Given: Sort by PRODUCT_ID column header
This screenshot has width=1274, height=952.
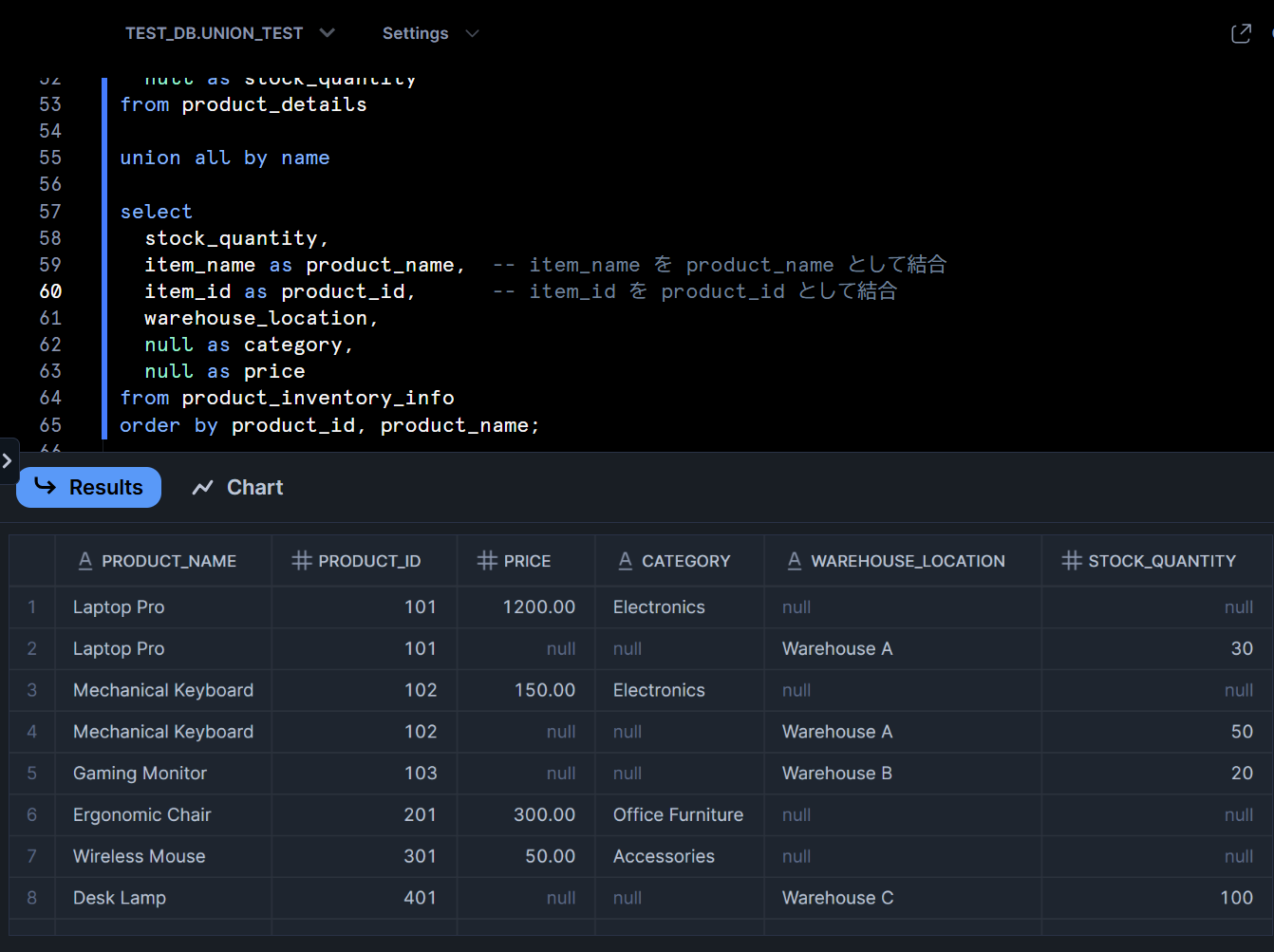Looking at the screenshot, I should 365,561.
